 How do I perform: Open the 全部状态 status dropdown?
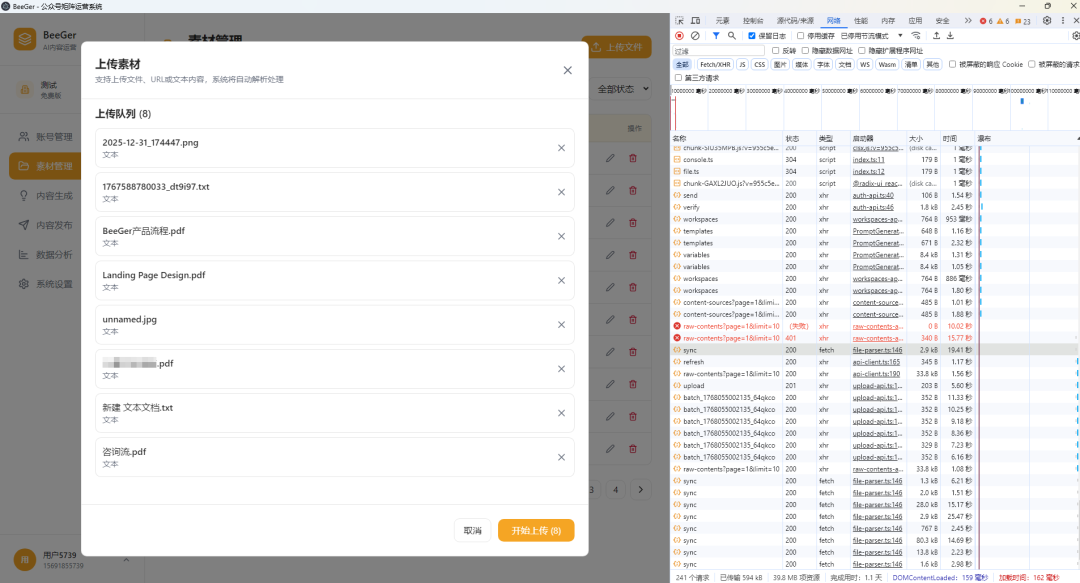pos(623,89)
